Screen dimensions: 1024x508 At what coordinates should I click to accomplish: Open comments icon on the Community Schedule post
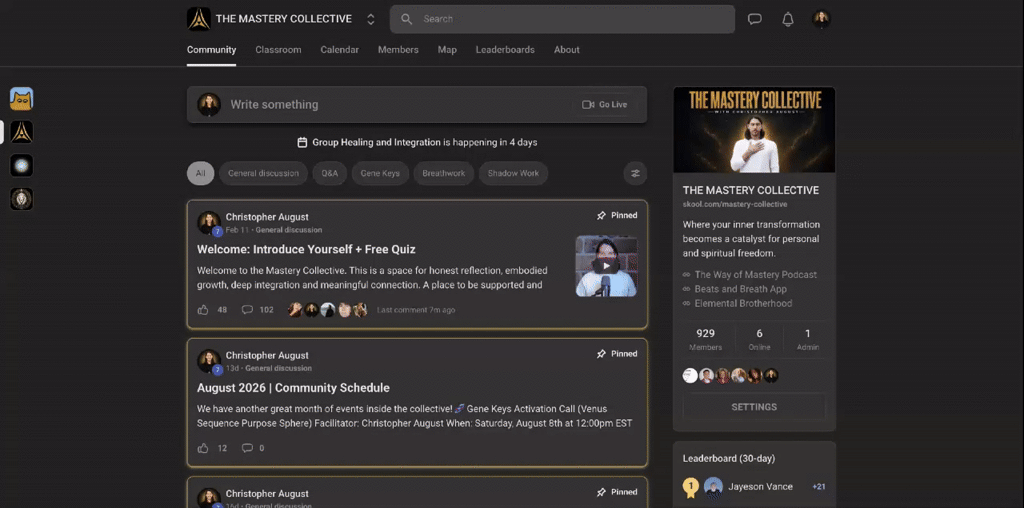pos(247,448)
